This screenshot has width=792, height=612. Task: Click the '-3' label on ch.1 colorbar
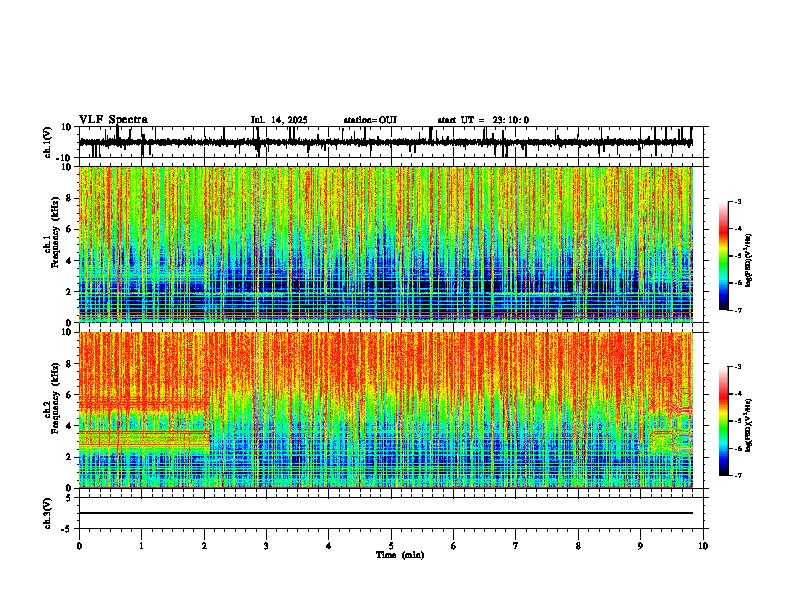point(738,201)
